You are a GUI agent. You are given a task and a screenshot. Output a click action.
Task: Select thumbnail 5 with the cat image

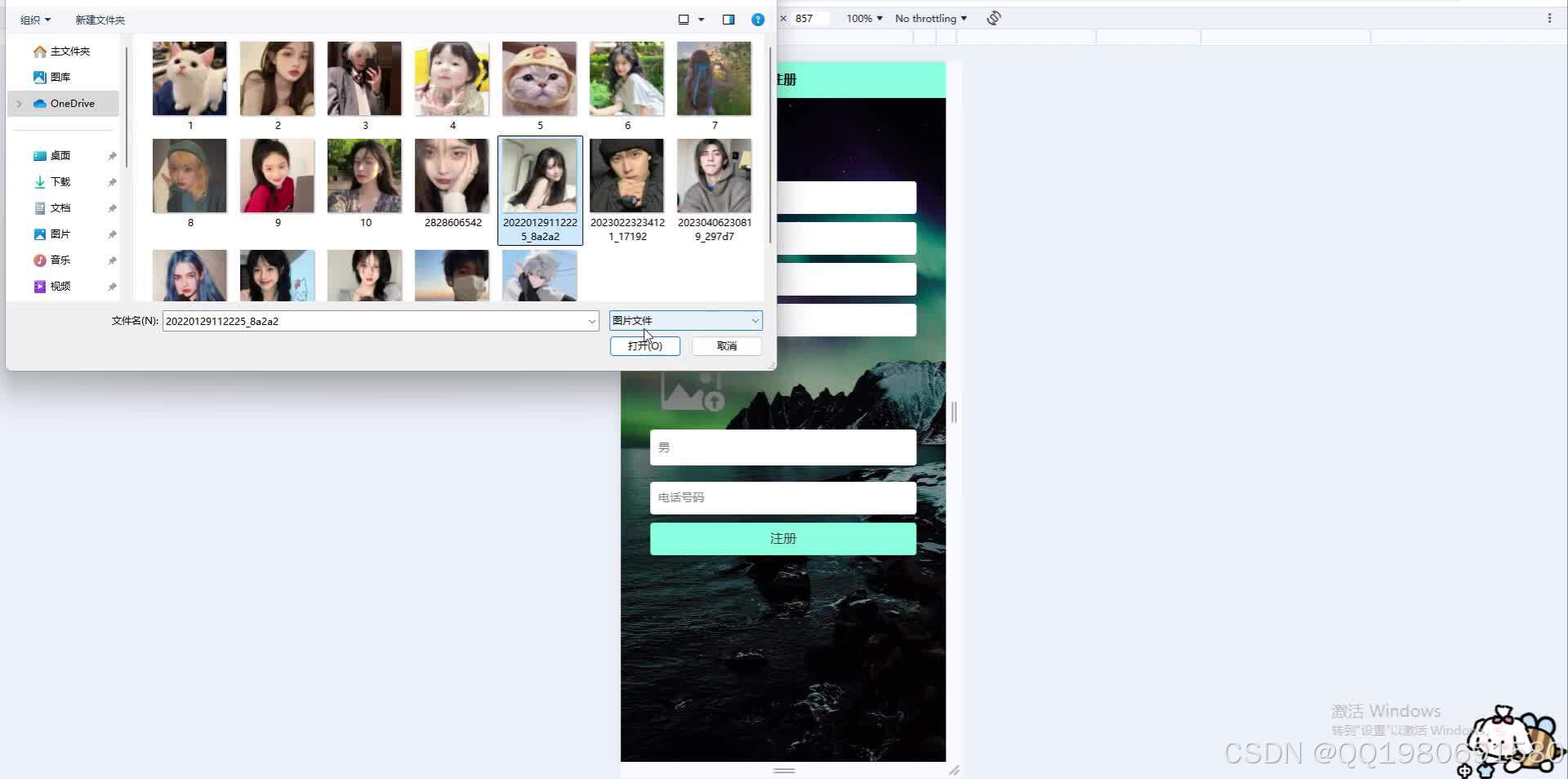point(539,78)
